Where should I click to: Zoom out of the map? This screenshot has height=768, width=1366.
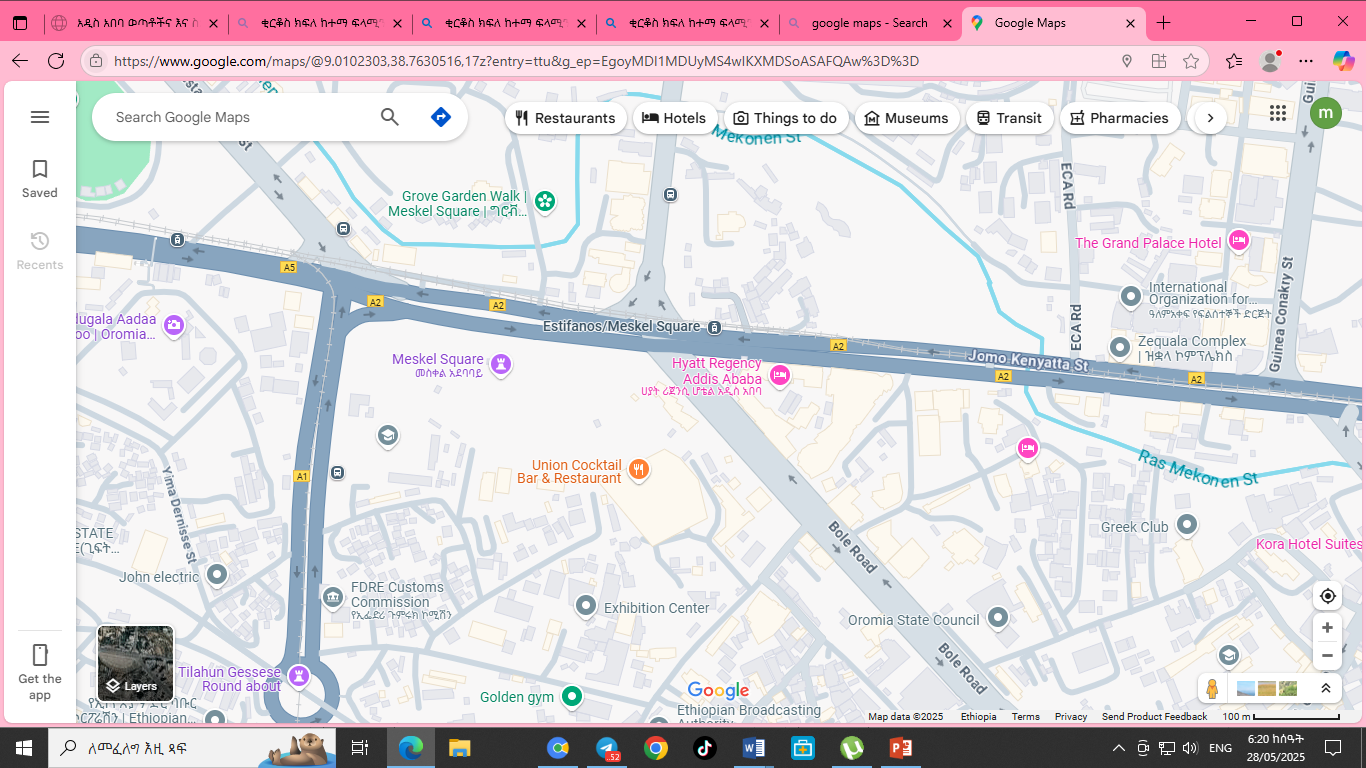click(1327, 656)
